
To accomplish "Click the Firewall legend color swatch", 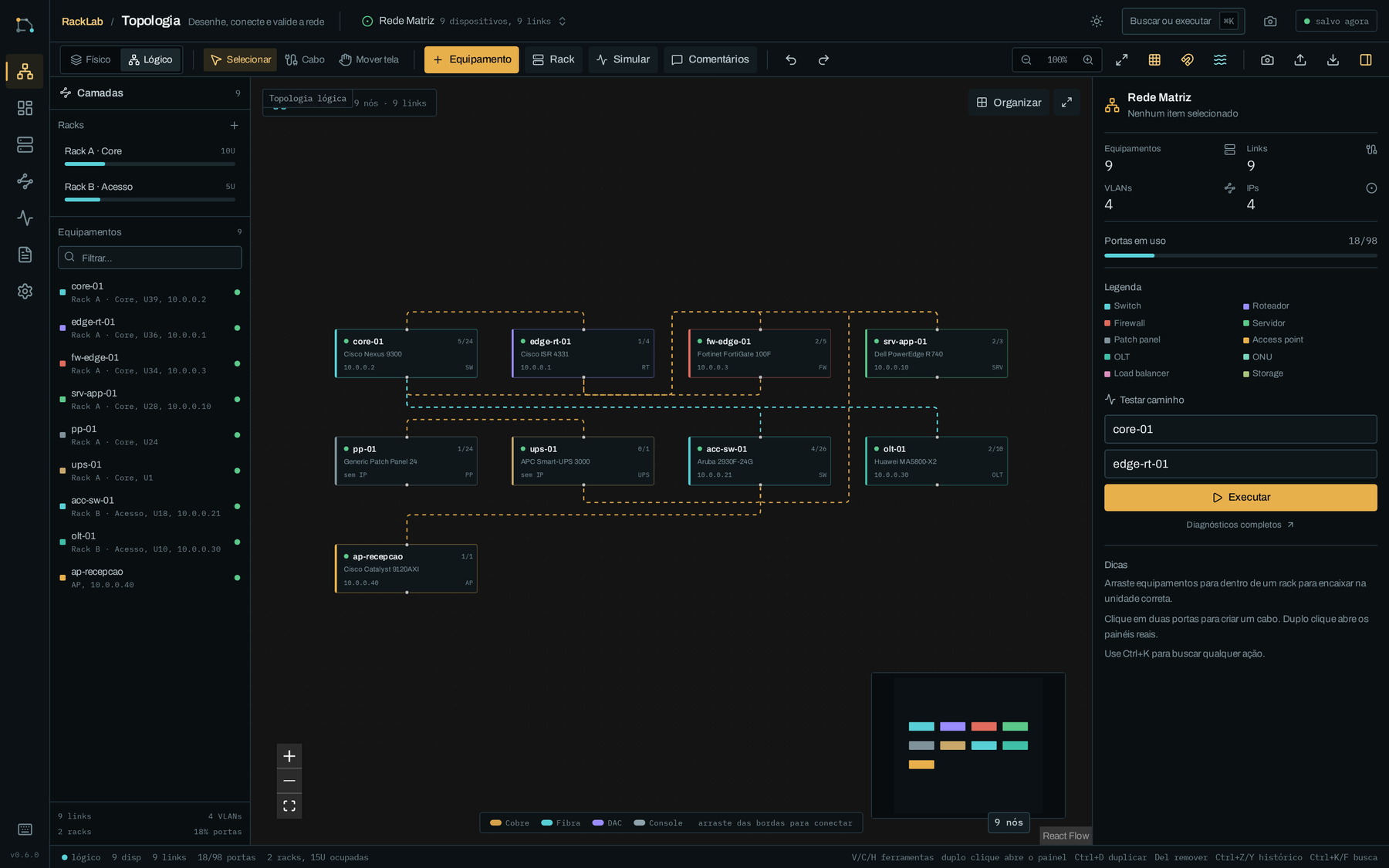I will click(x=1107, y=323).
